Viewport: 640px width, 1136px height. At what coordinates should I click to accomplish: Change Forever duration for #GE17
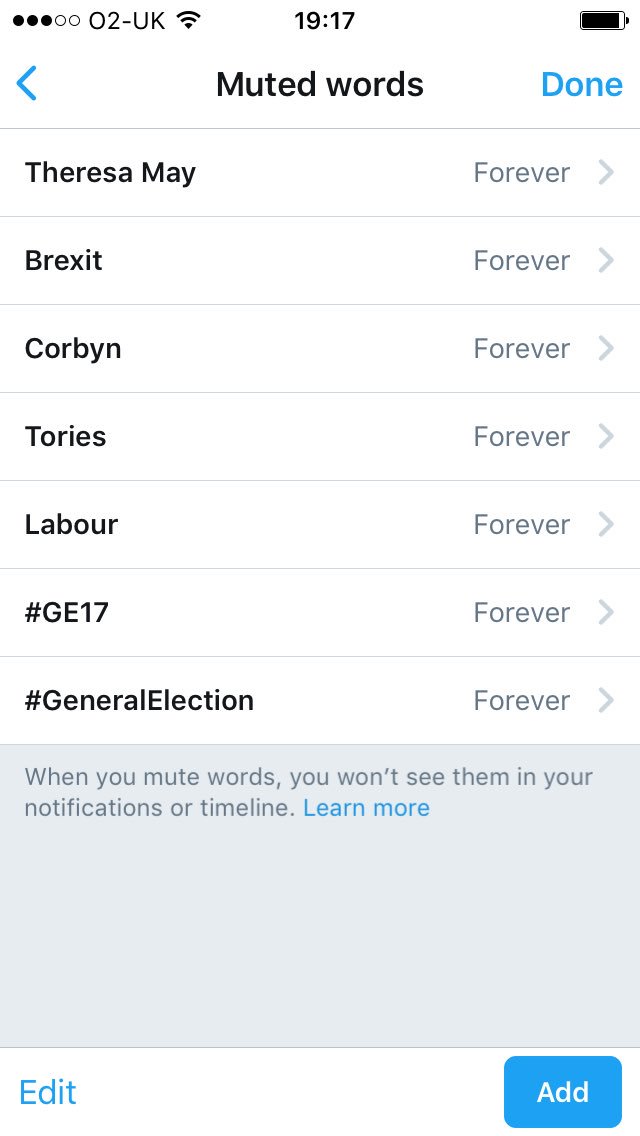(521, 613)
